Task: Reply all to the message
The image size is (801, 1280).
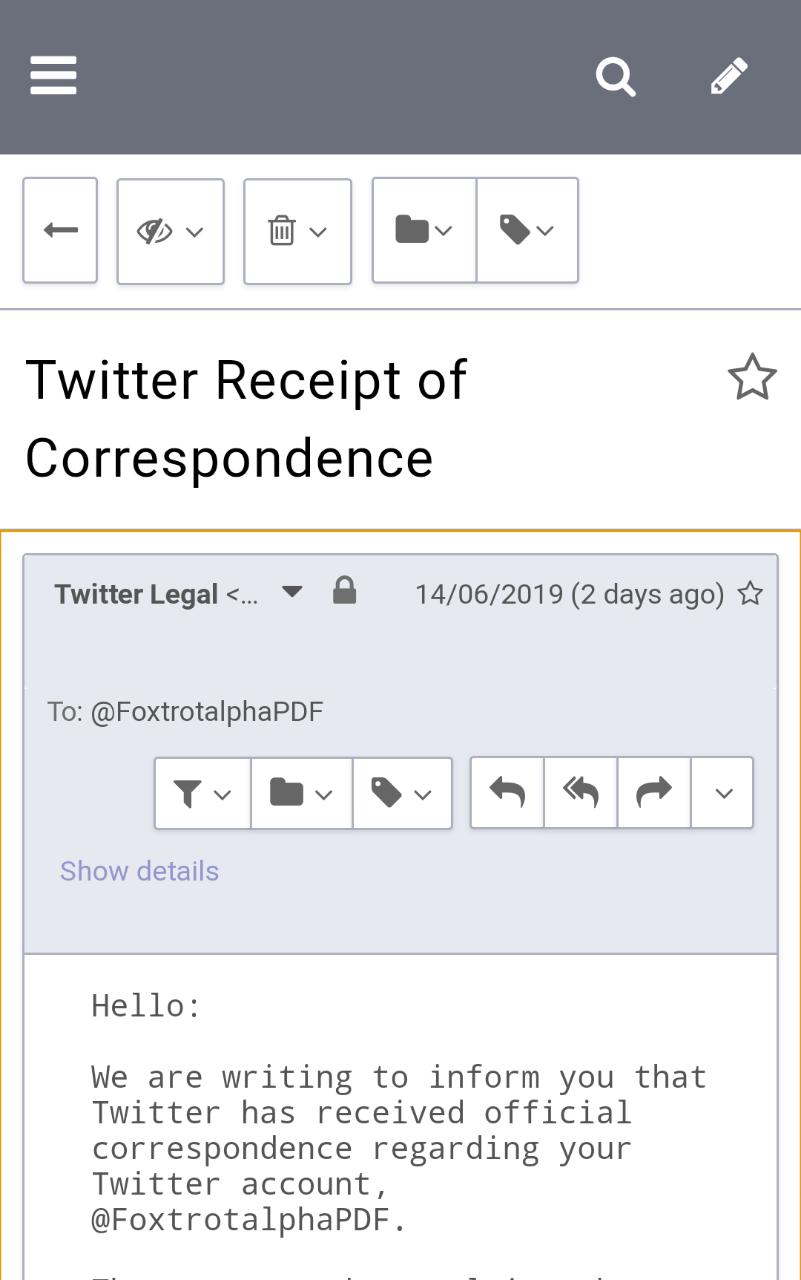Action: [581, 793]
